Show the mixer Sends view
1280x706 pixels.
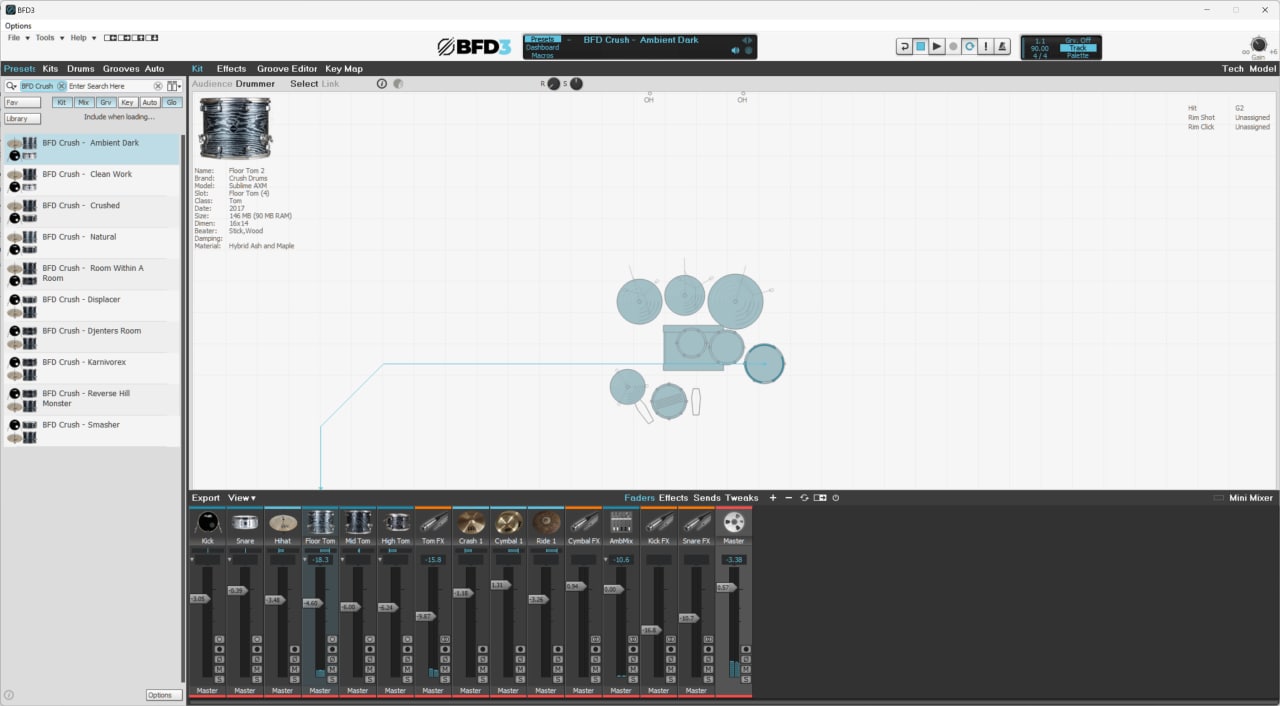pyautogui.click(x=707, y=498)
